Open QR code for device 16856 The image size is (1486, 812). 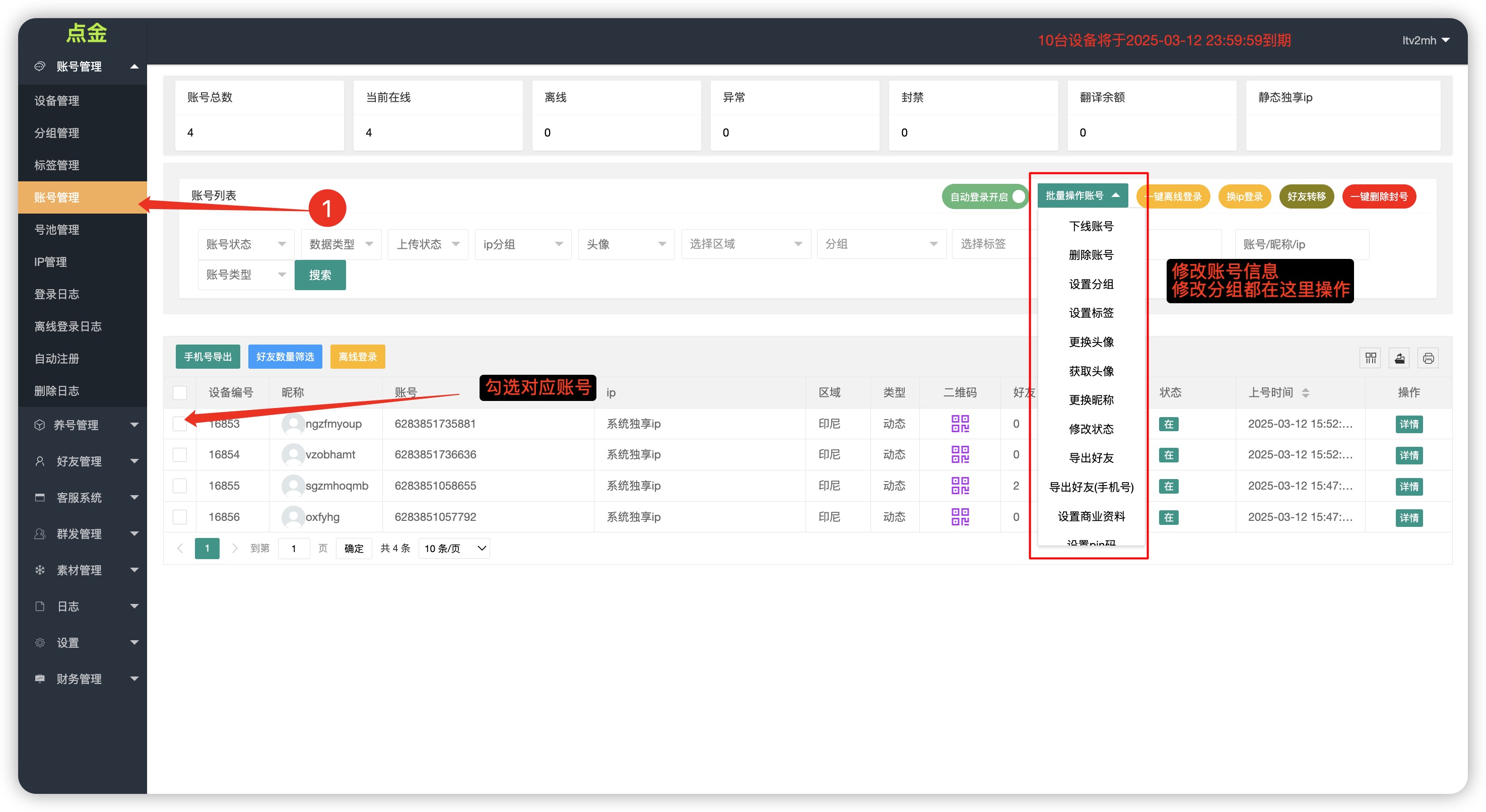point(960,517)
